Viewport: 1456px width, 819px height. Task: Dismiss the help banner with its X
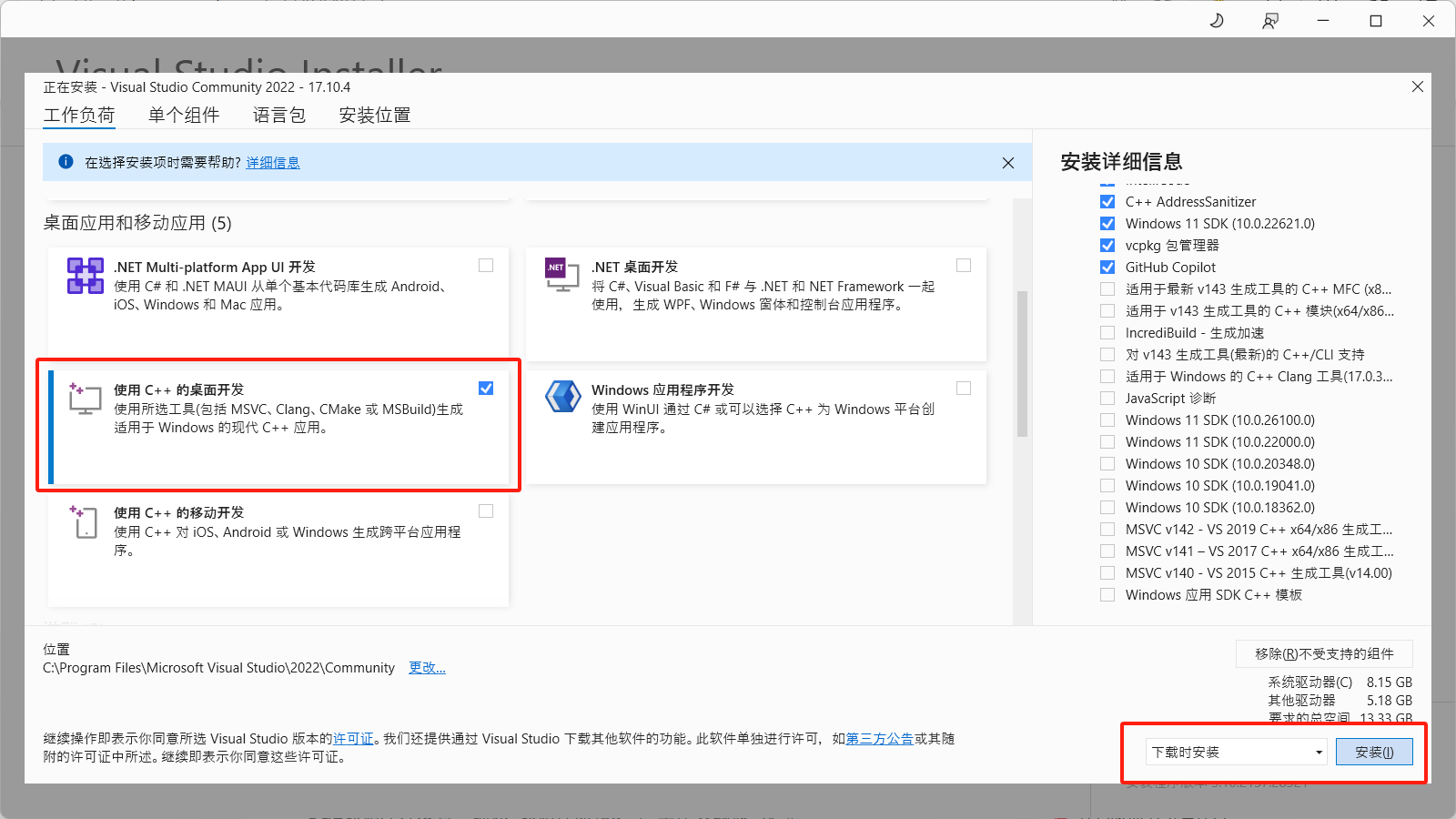pos(1008,163)
